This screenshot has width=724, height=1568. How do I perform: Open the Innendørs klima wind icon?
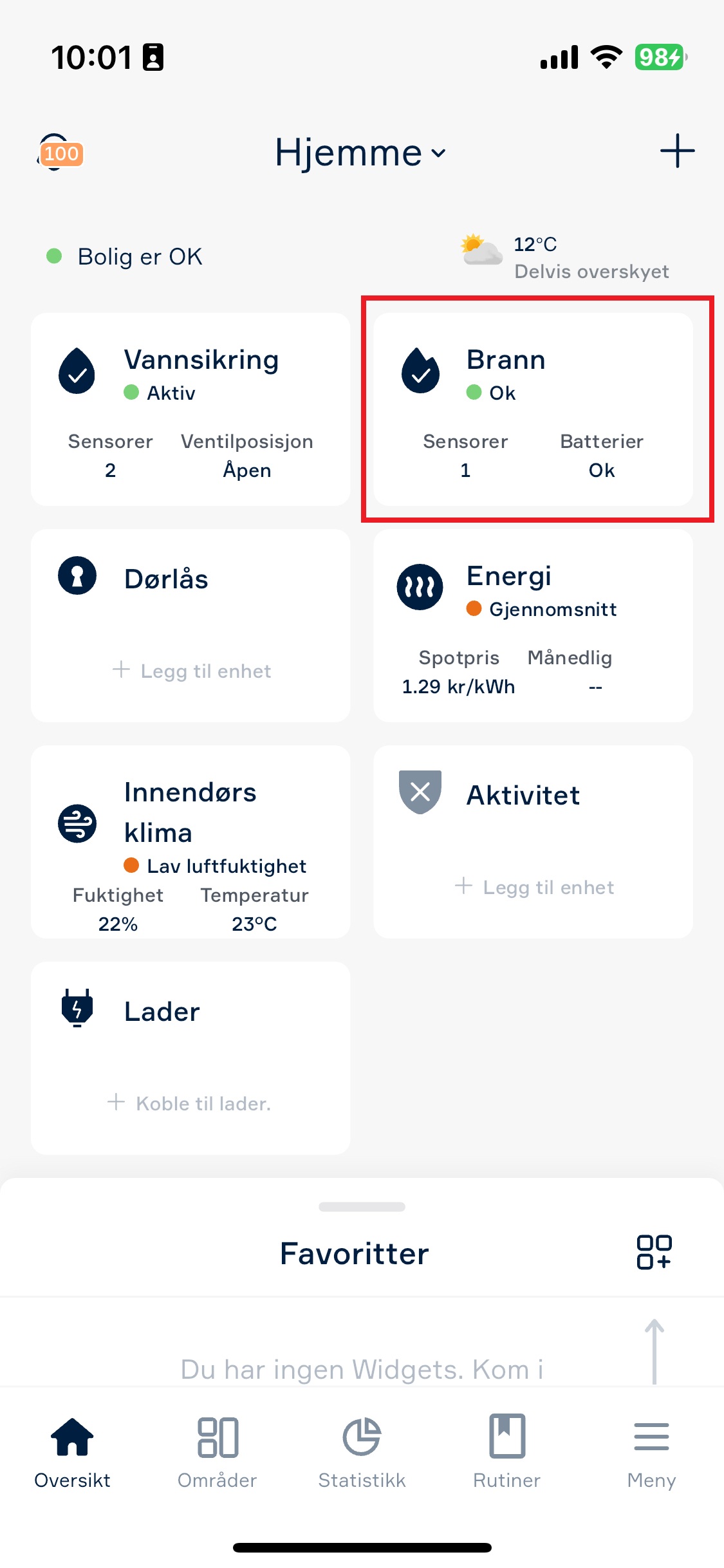(77, 823)
